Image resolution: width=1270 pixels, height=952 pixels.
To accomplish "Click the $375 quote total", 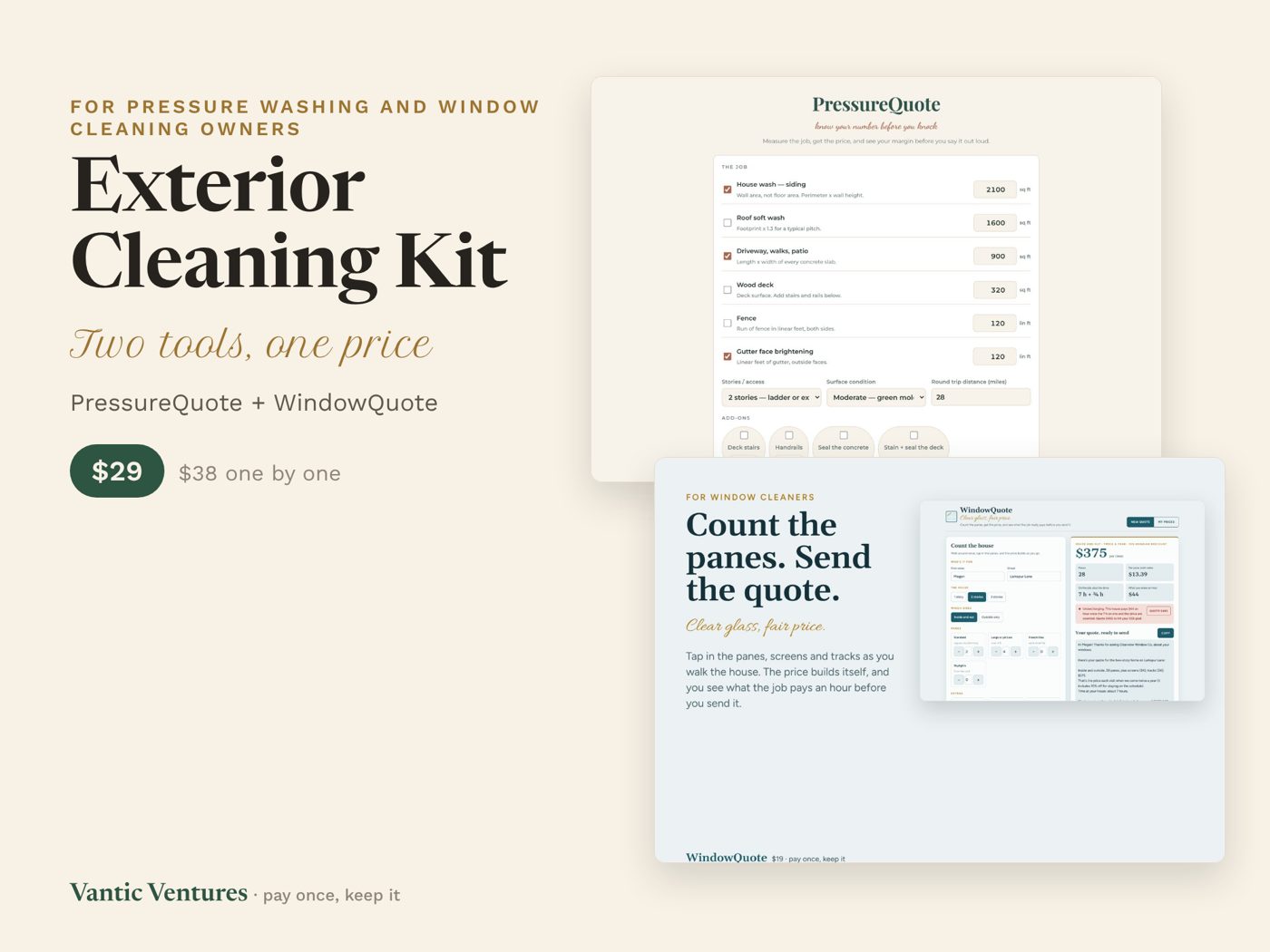I will [x=1091, y=553].
